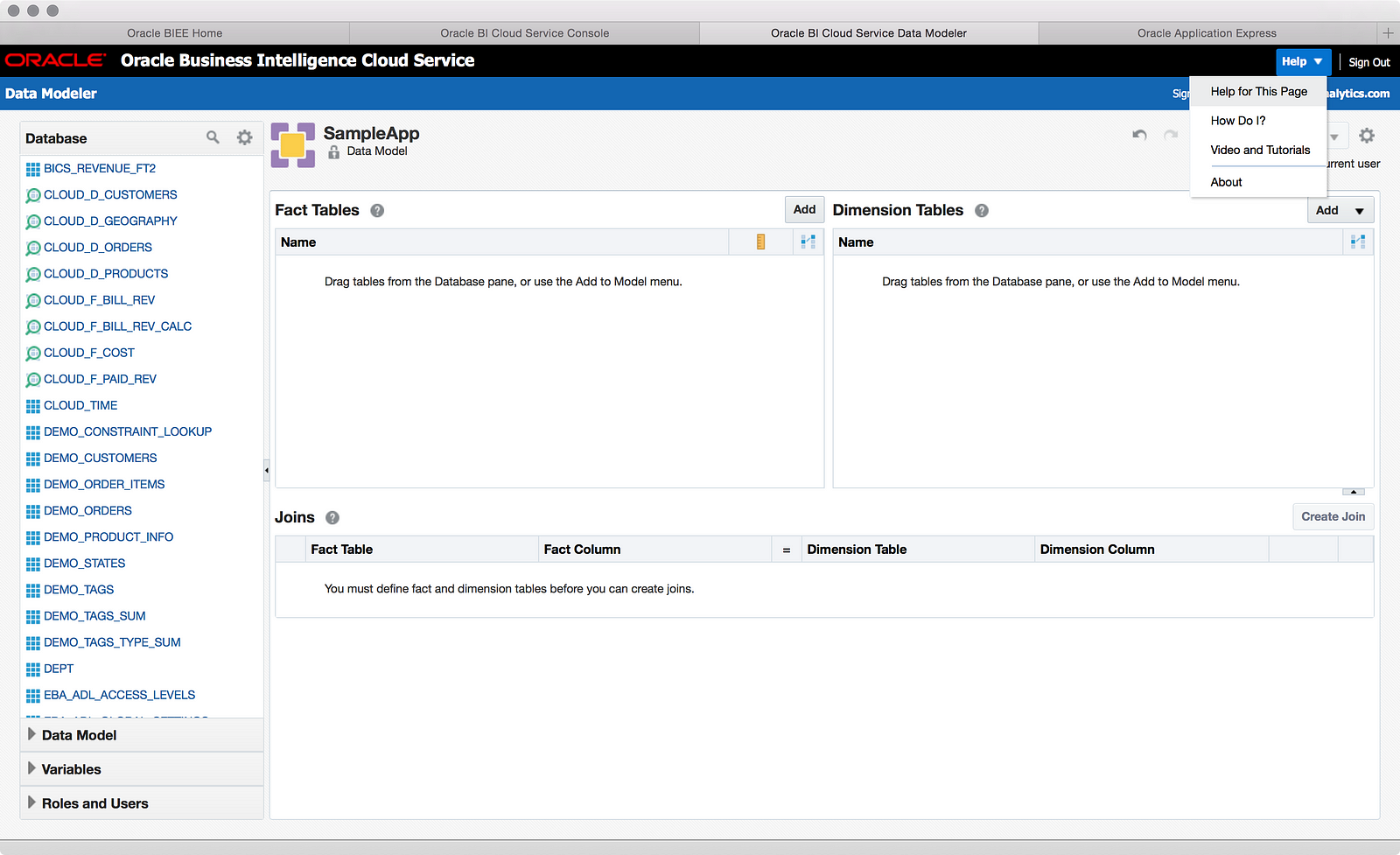Click Add in Fact Tables
1400x855 pixels.
pyautogui.click(x=804, y=210)
